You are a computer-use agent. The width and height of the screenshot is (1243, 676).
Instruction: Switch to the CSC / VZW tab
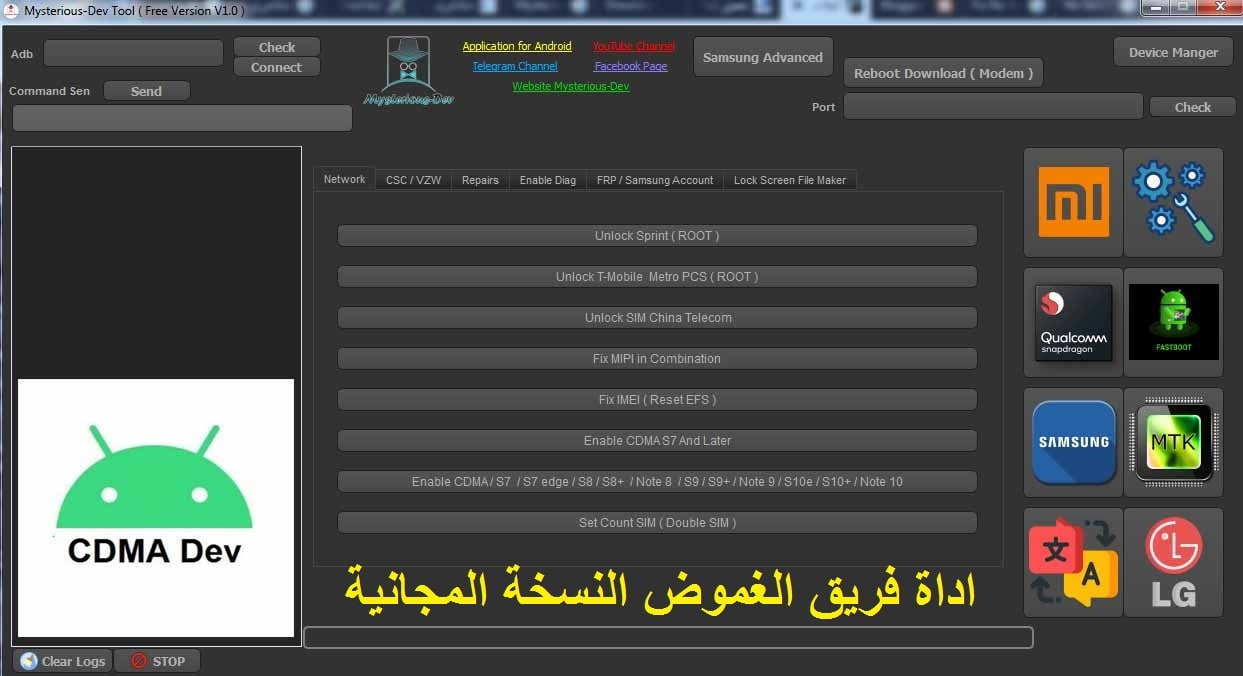coord(413,180)
